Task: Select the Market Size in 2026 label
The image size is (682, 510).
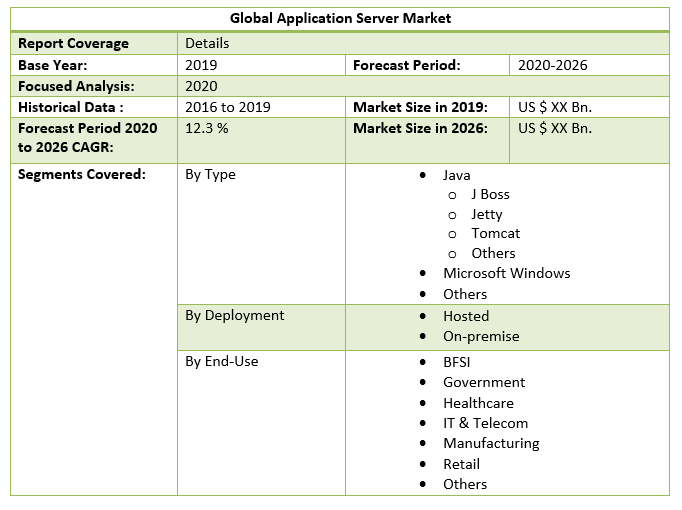Action: (420, 128)
